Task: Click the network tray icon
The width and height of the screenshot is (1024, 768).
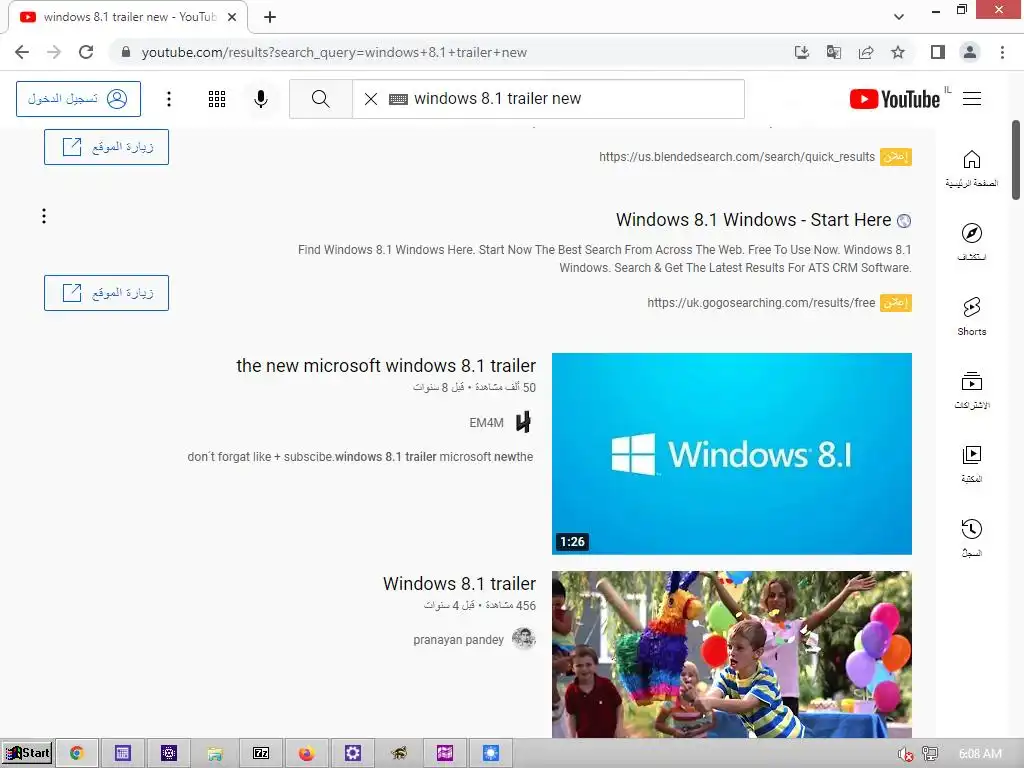Action: [930, 754]
